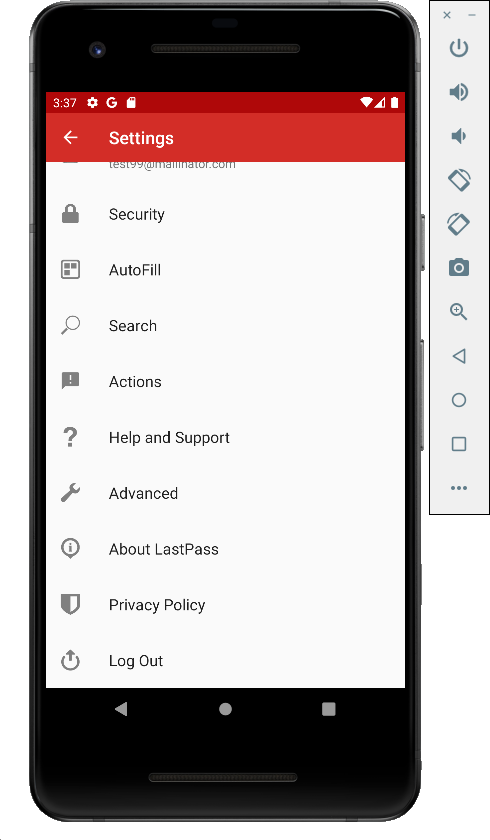The width and height of the screenshot is (490, 840).
Task: Tap the Search magnifier icon in settings
Action: (70, 325)
